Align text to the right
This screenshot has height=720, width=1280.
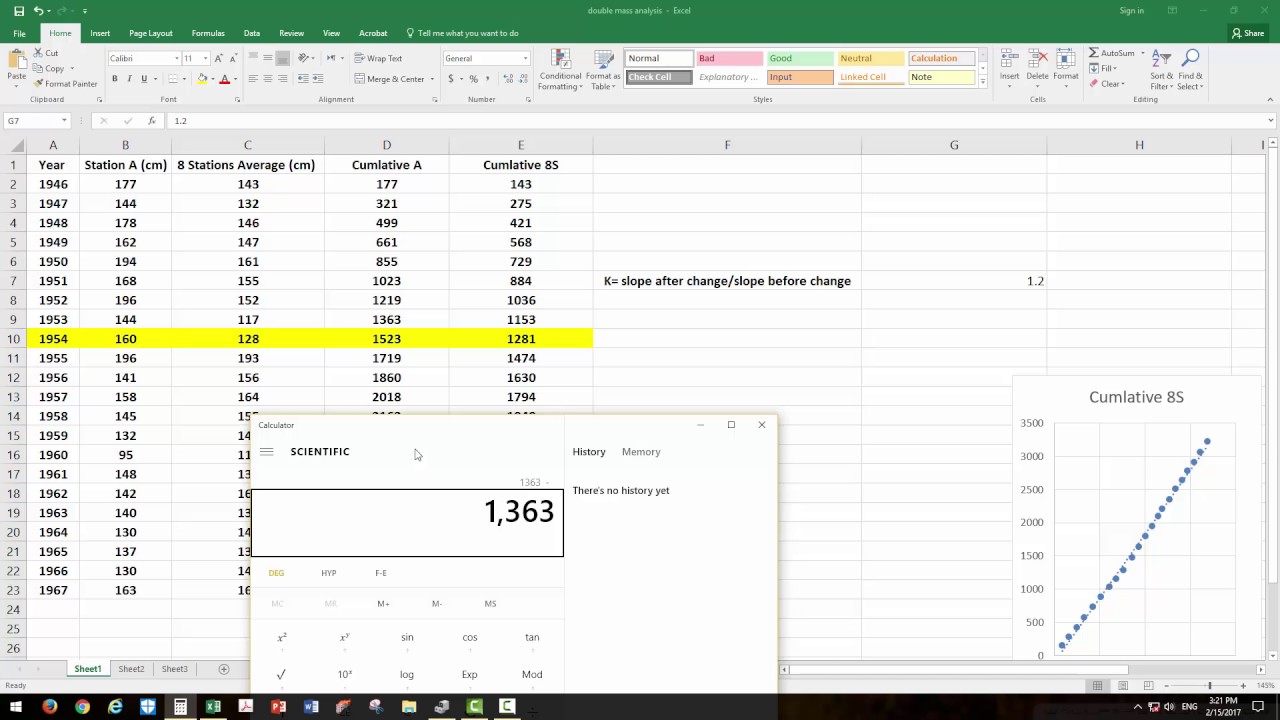tap(283, 79)
